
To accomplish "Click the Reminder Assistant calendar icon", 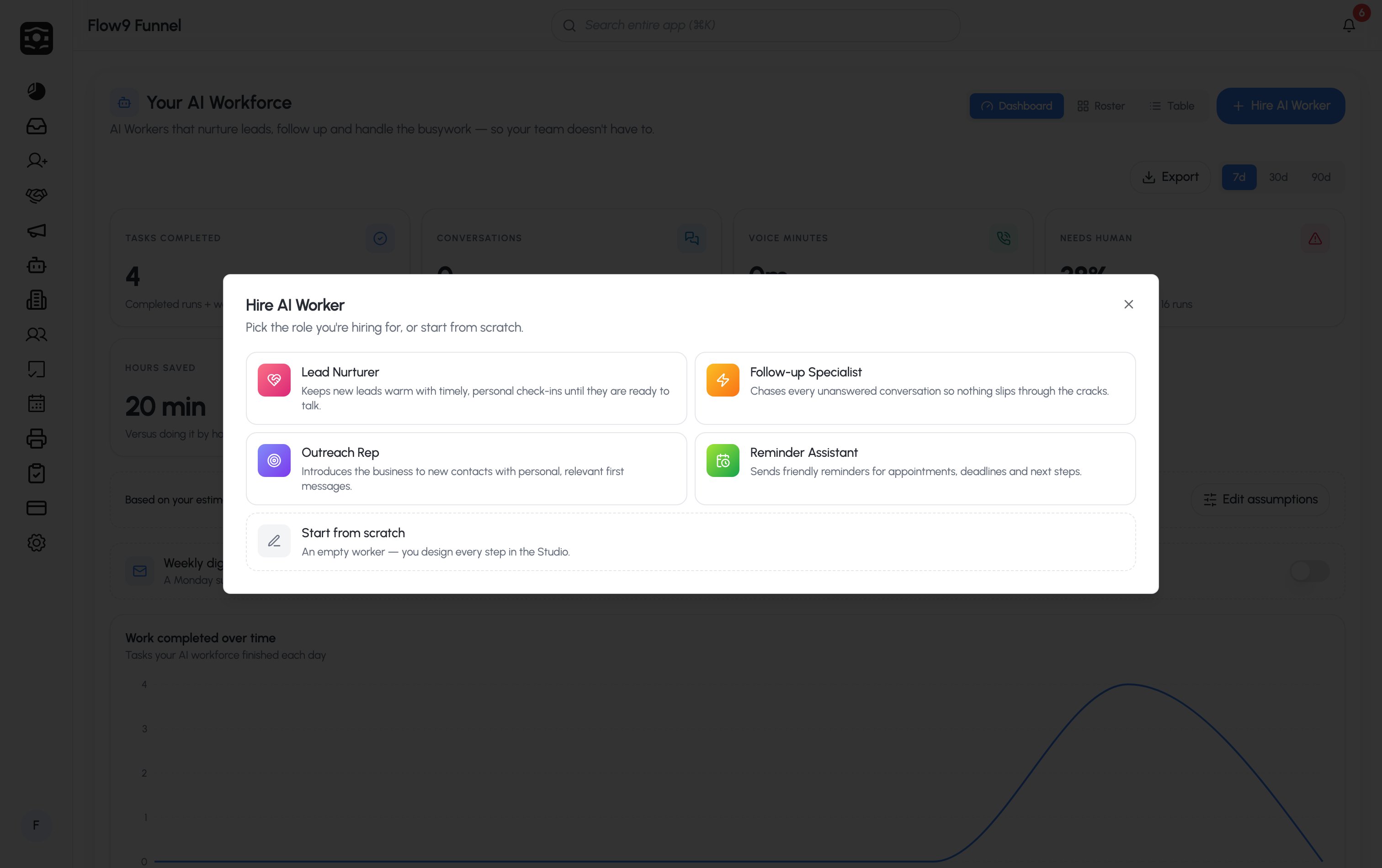I will click(723, 460).
